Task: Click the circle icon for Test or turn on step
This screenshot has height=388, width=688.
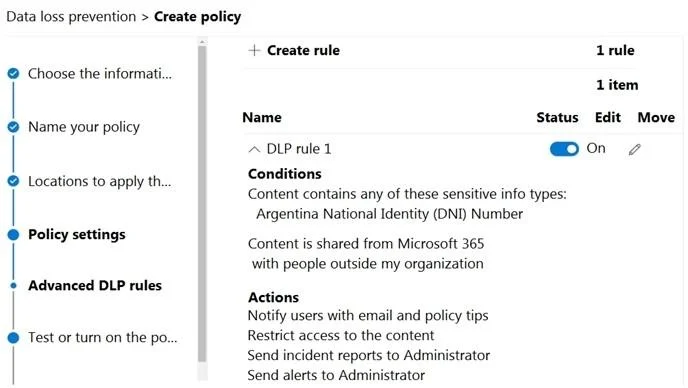Action: tap(14, 338)
